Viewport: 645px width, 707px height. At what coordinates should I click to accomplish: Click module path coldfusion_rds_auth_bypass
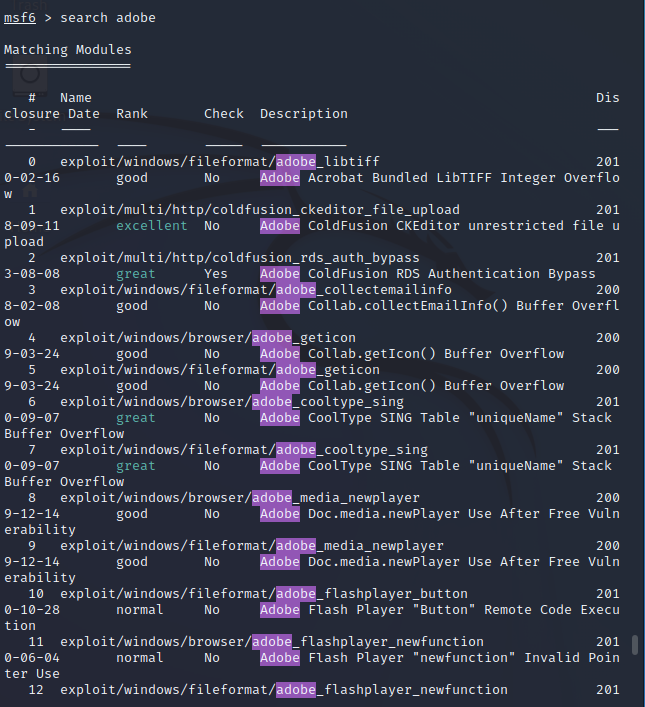[240, 257]
